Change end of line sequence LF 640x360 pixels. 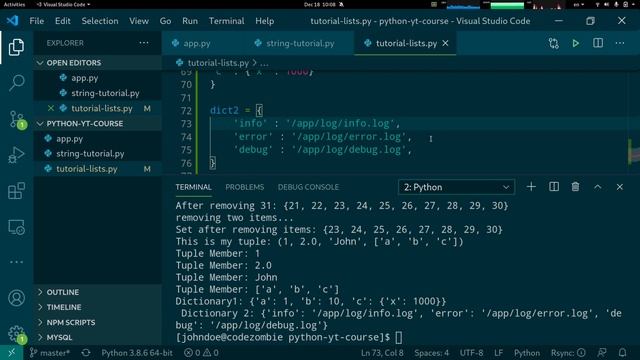(x=498, y=353)
